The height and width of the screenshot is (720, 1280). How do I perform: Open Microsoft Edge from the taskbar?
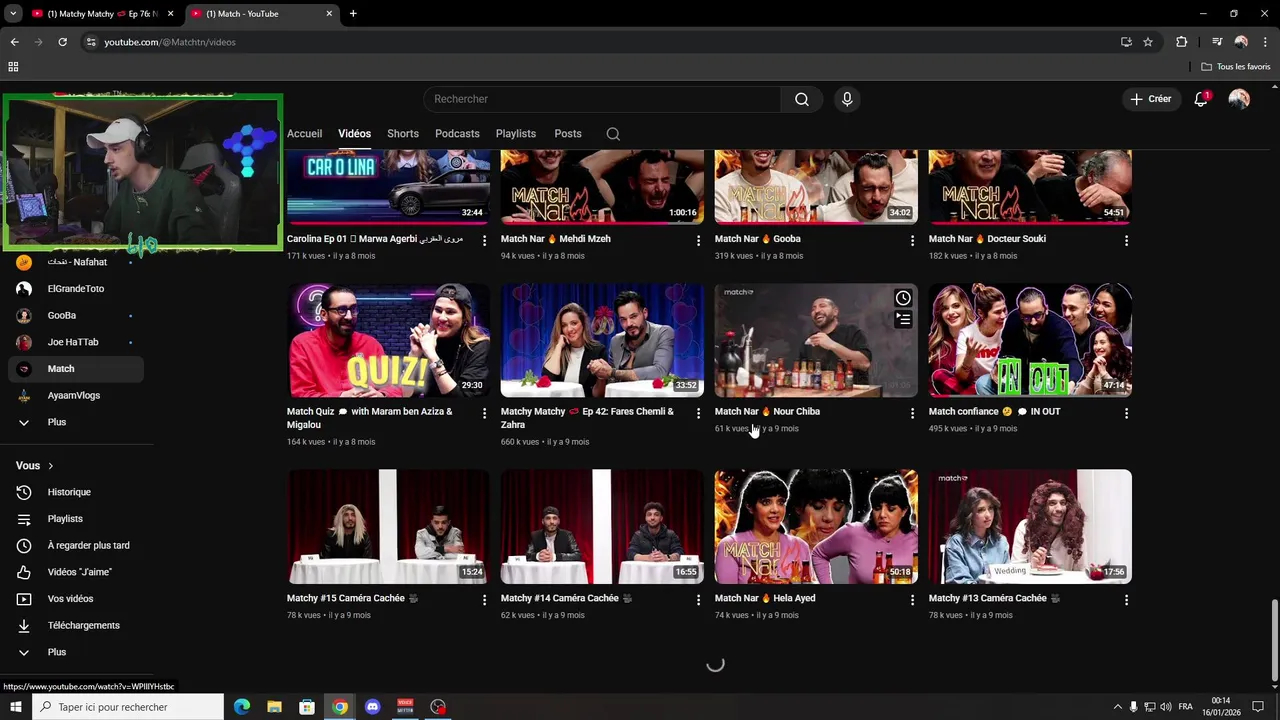coord(242,707)
